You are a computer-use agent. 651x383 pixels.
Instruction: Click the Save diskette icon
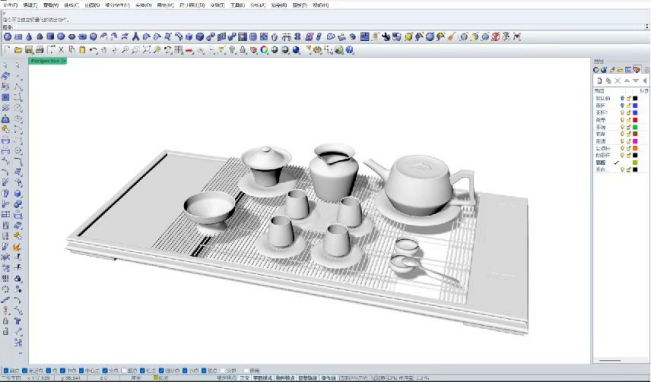point(29,50)
